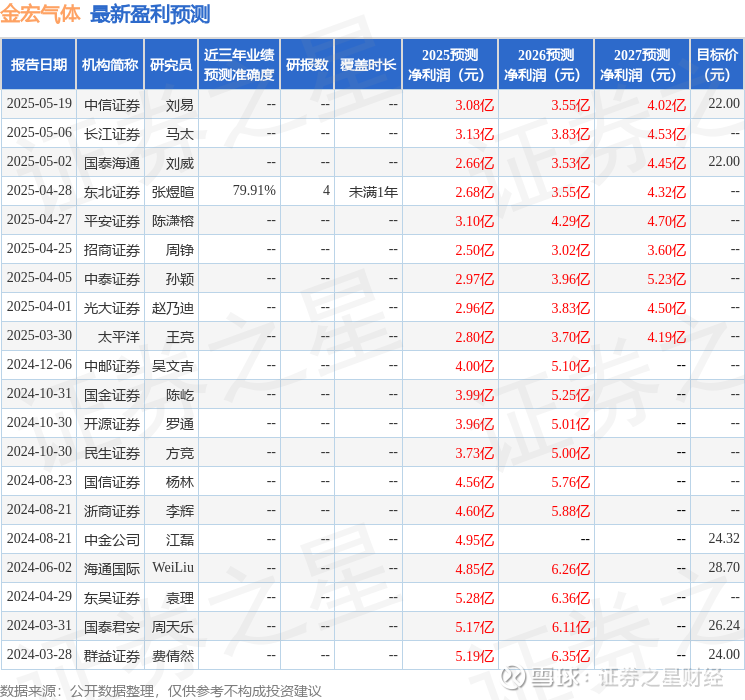Click the 近三年业绩预测准确度 column header
The height and width of the screenshot is (700, 745).
tap(239, 65)
